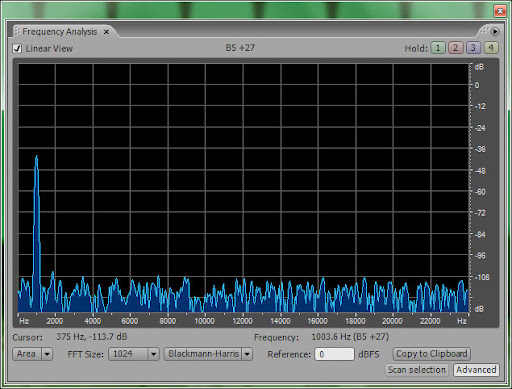
Task: Click the Advanced button
Action: (476, 370)
